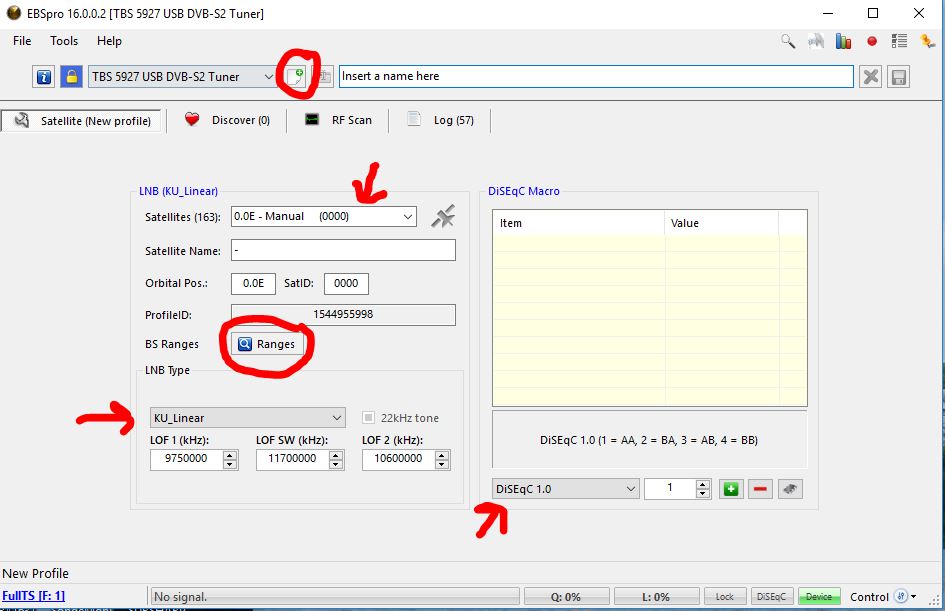
Task: Click the FullTS [F: 1] link
Action: (x=33, y=596)
